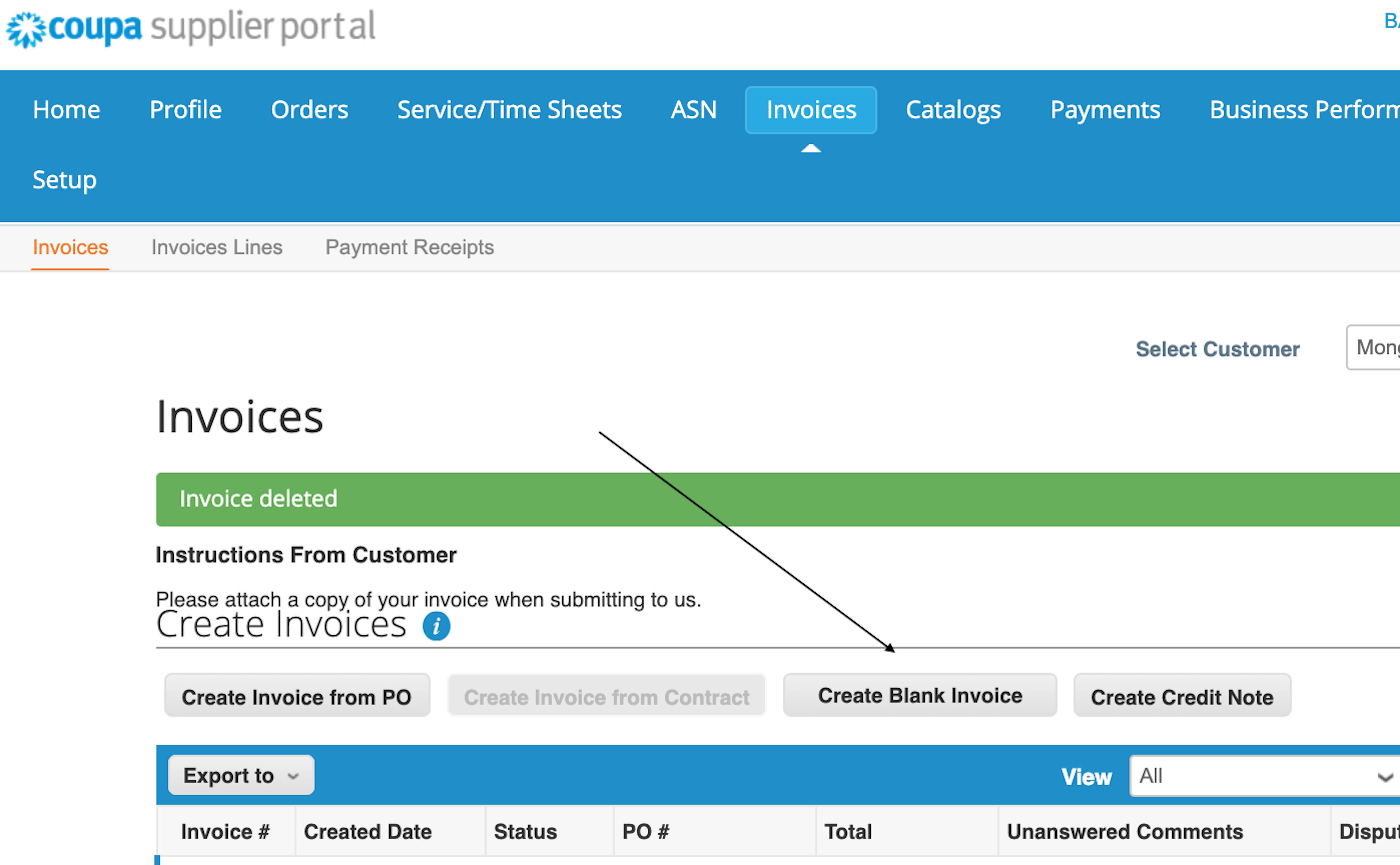Select the orange Invoices sub-tab
Image resolution: width=1400 pixels, height=865 pixels.
70,247
